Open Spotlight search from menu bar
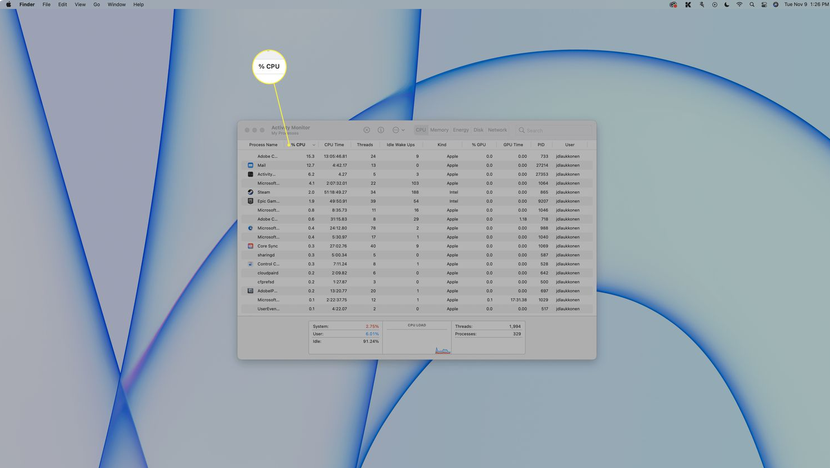Viewport: 830px width, 468px height. tap(752, 4)
